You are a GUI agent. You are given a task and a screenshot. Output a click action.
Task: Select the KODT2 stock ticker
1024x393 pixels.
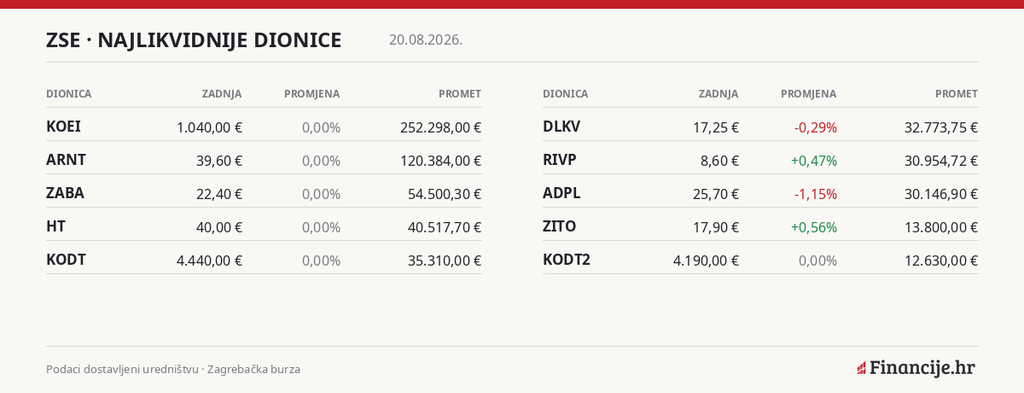click(x=566, y=259)
